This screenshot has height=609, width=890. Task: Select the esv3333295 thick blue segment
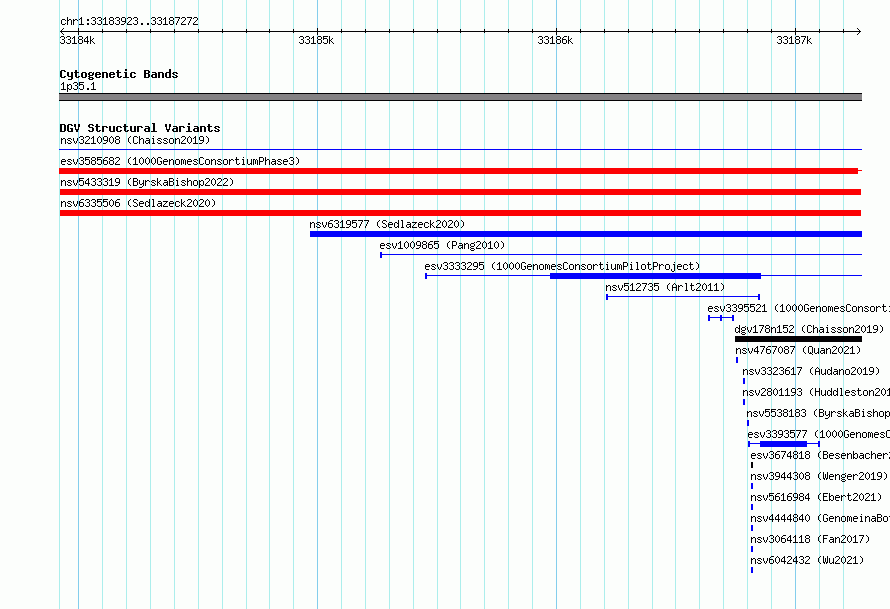tap(656, 276)
